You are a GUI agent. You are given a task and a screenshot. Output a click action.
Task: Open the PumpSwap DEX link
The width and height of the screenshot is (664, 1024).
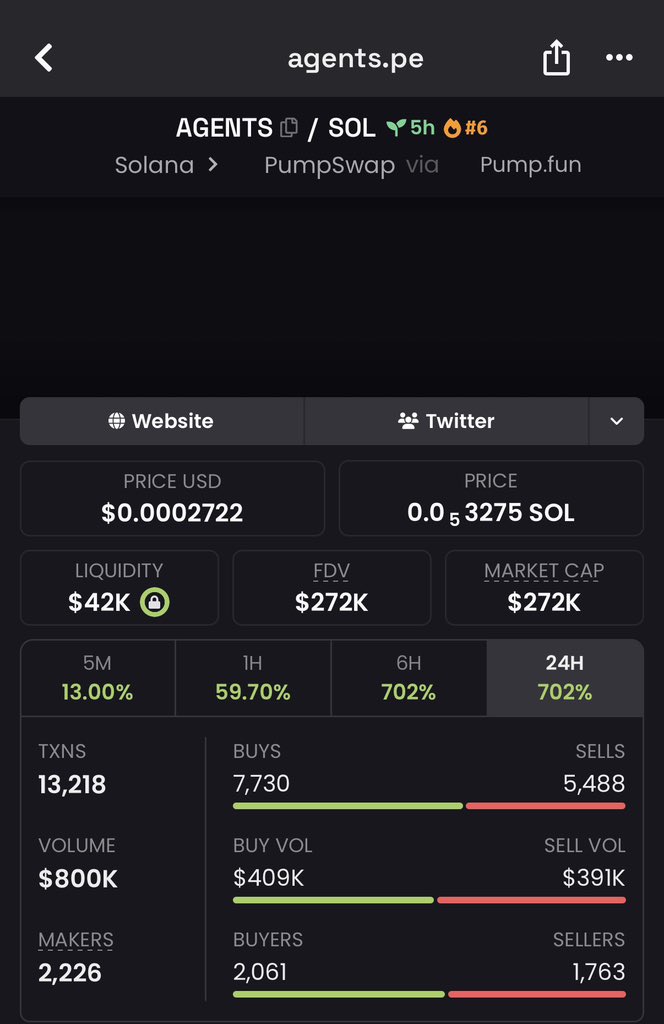pos(329,165)
